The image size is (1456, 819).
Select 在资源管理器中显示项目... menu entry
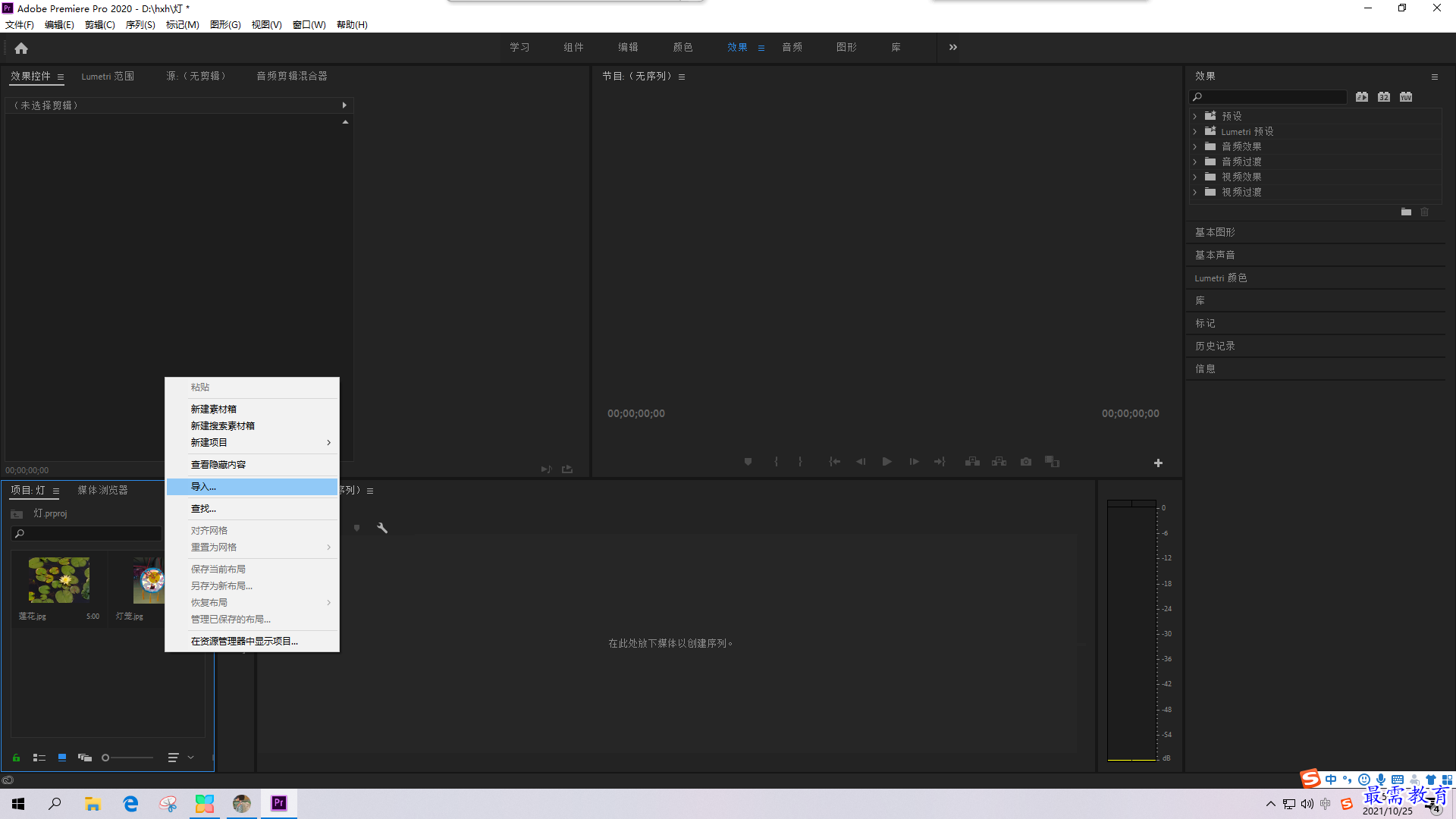[x=252, y=642]
